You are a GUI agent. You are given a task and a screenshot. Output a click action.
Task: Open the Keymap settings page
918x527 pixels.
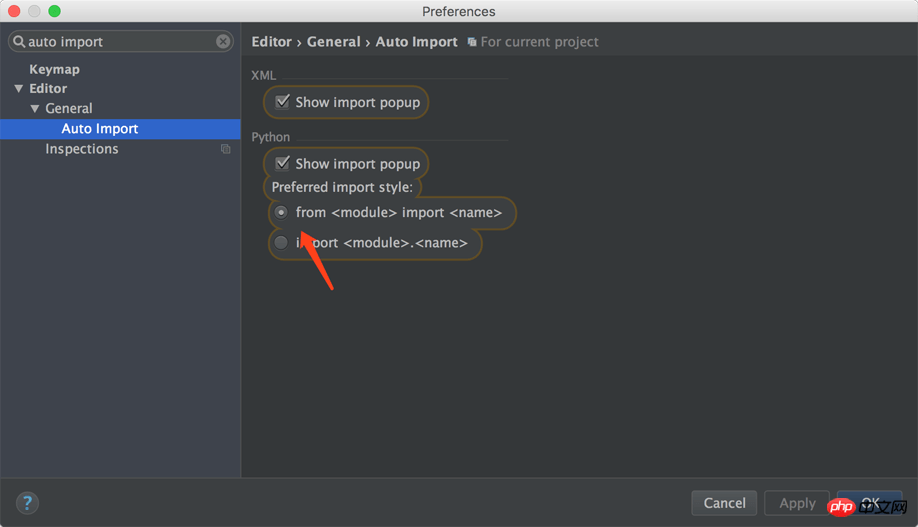click(x=54, y=69)
